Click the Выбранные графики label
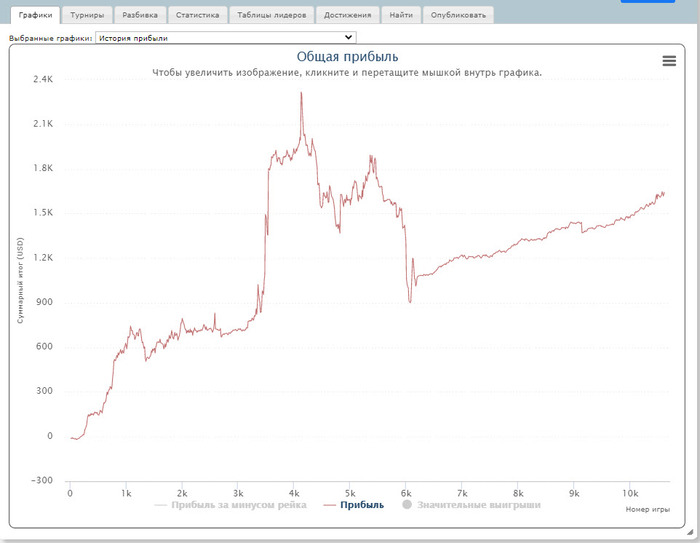Image resolution: width=700 pixels, height=543 pixels. click(50, 38)
